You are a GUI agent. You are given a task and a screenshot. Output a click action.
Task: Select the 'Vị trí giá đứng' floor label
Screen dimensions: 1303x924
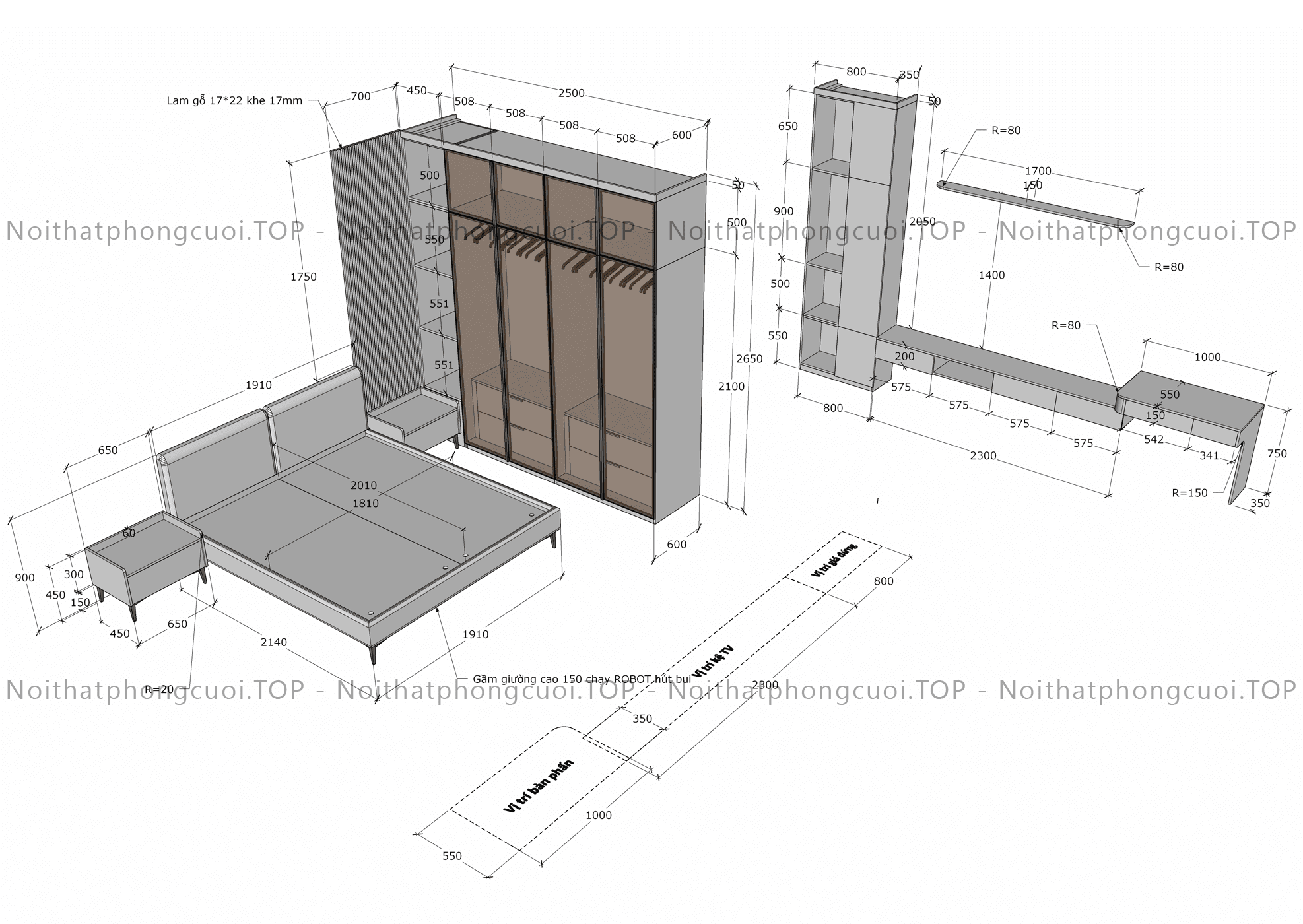click(x=834, y=561)
